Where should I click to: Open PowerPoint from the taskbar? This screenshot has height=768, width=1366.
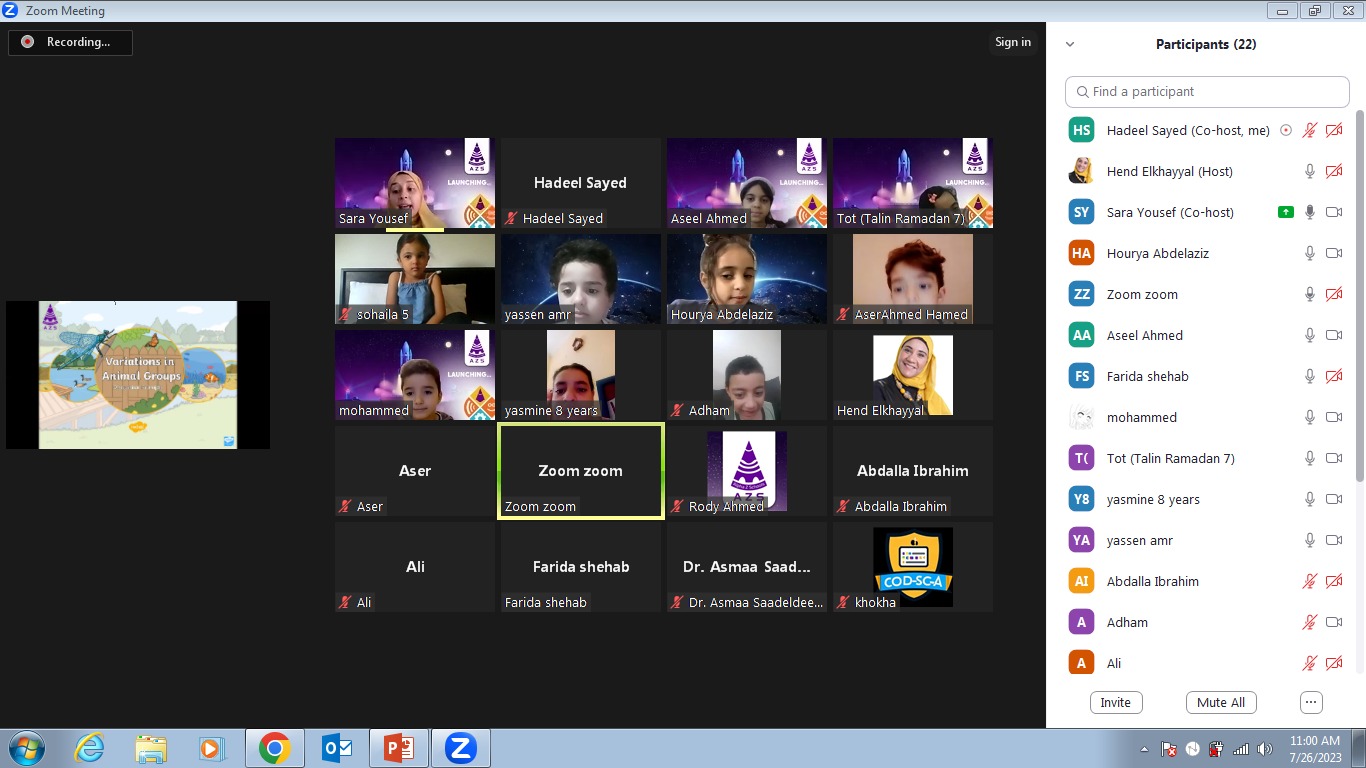399,748
